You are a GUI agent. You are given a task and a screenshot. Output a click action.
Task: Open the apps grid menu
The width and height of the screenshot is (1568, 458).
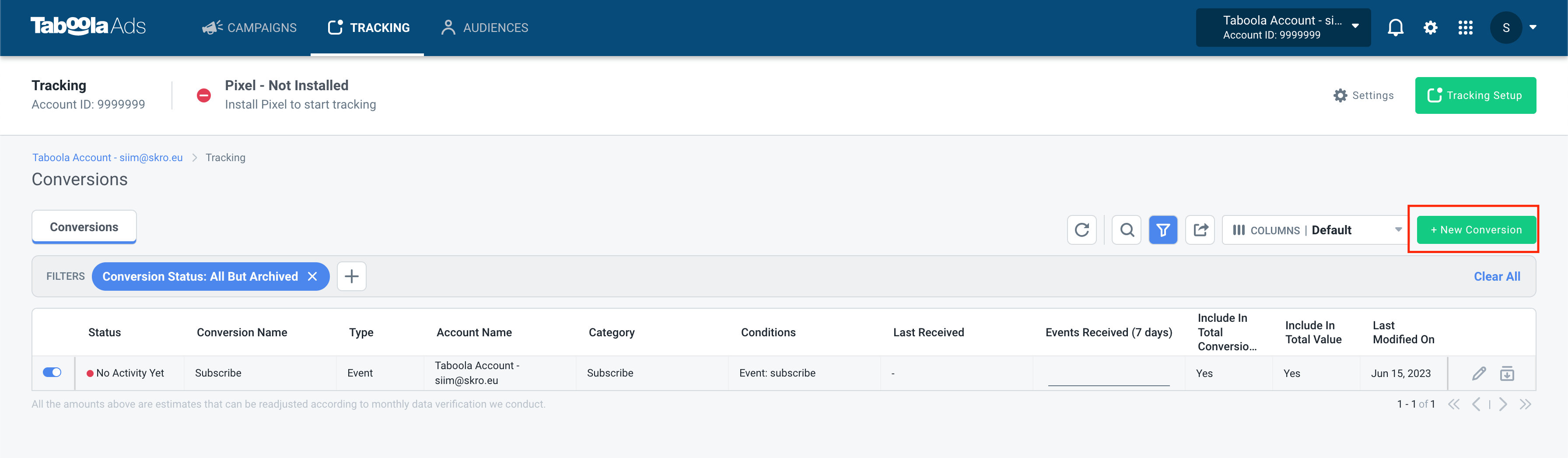[1465, 28]
